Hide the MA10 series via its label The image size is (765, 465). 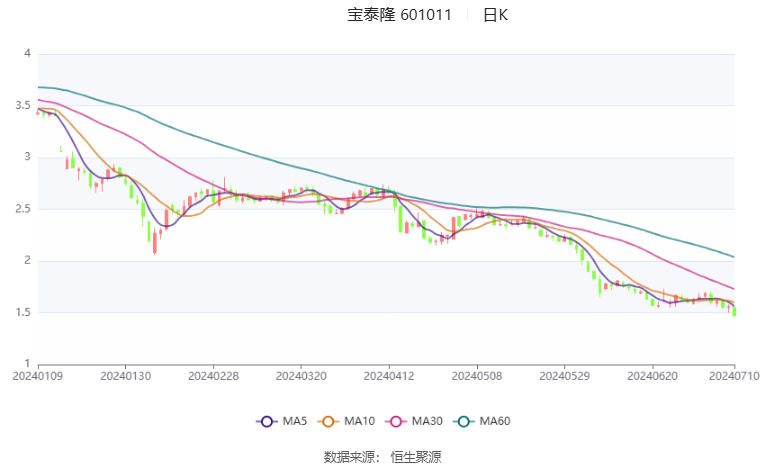pos(360,421)
